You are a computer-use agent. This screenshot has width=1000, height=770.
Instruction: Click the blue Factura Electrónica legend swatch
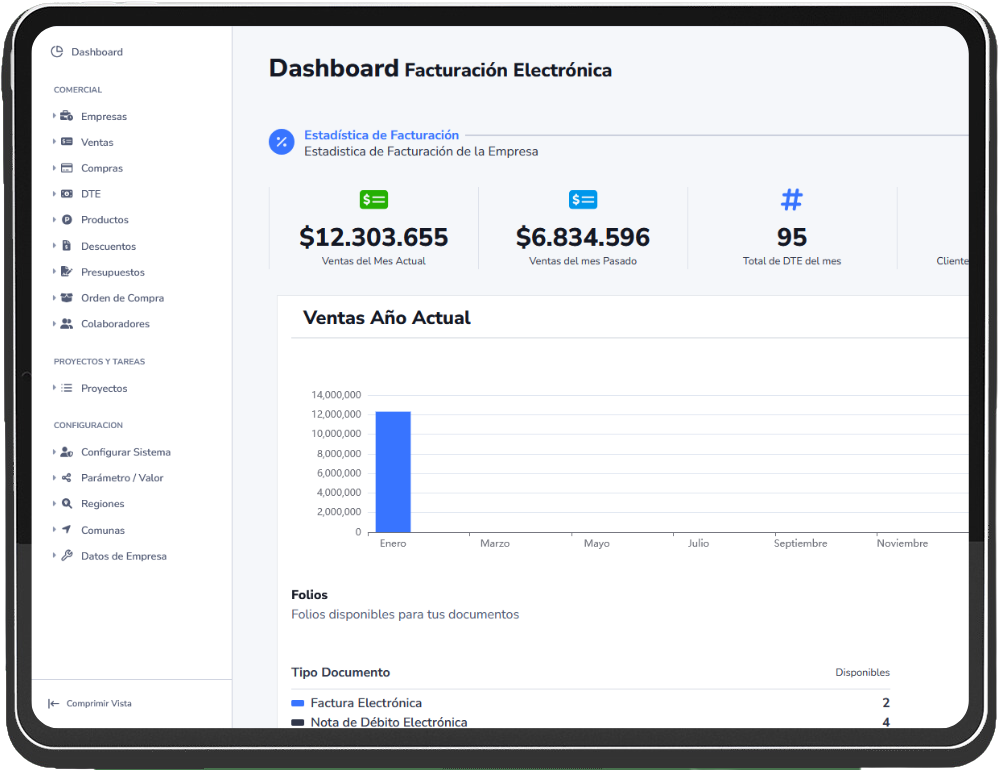pos(297,703)
